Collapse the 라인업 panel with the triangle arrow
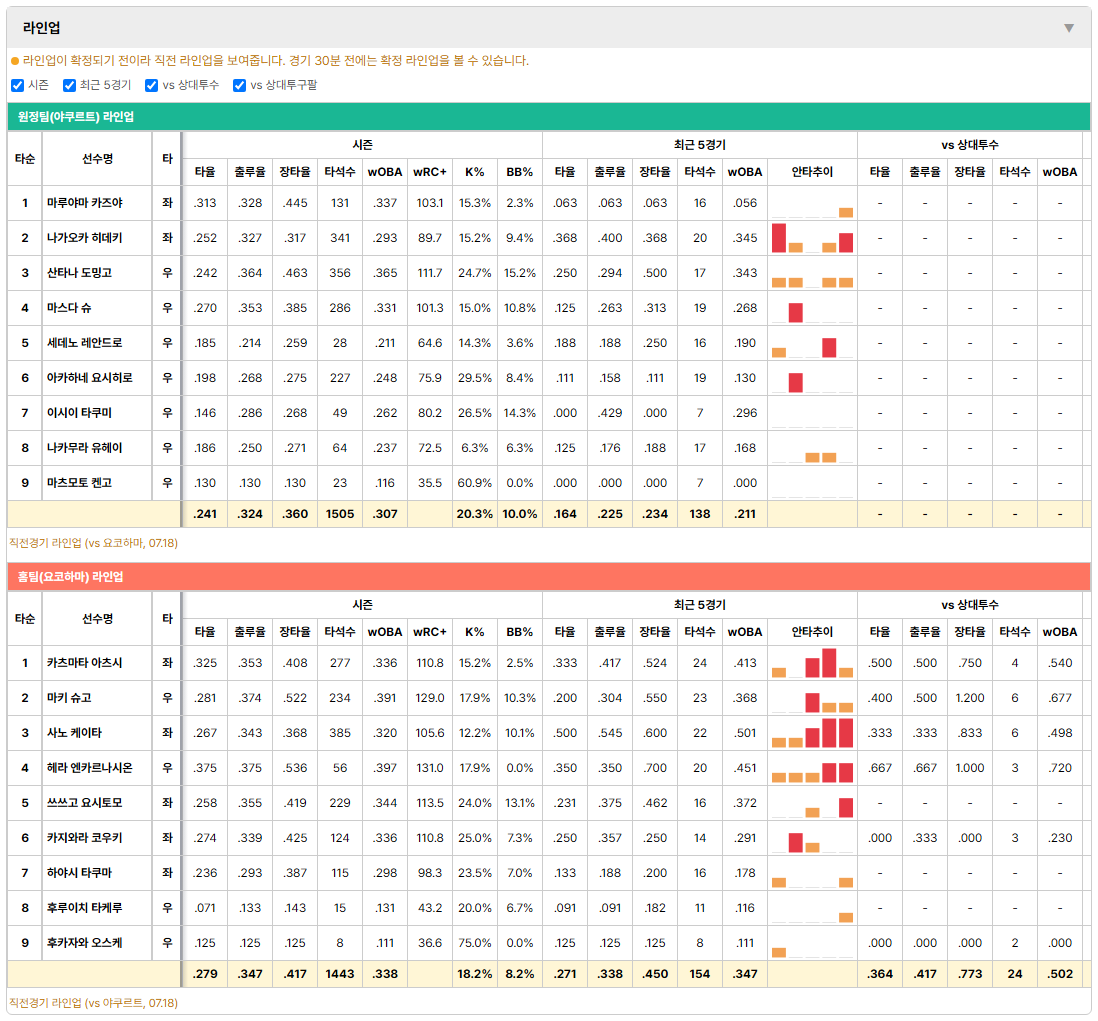1098x1021 pixels. coord(1069,28)
